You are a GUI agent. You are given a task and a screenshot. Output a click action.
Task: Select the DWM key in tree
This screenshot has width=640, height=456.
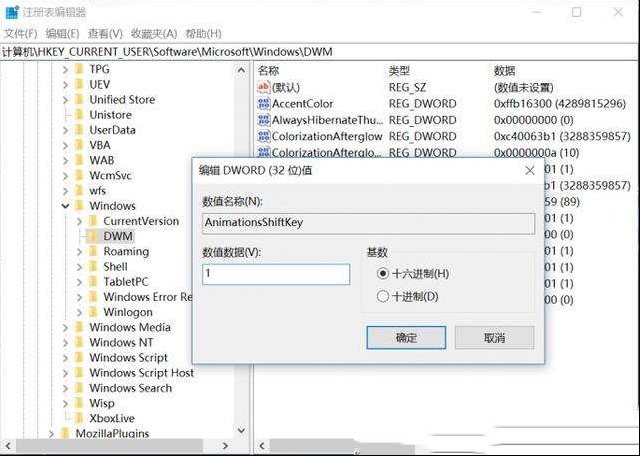tap(118, 236)
